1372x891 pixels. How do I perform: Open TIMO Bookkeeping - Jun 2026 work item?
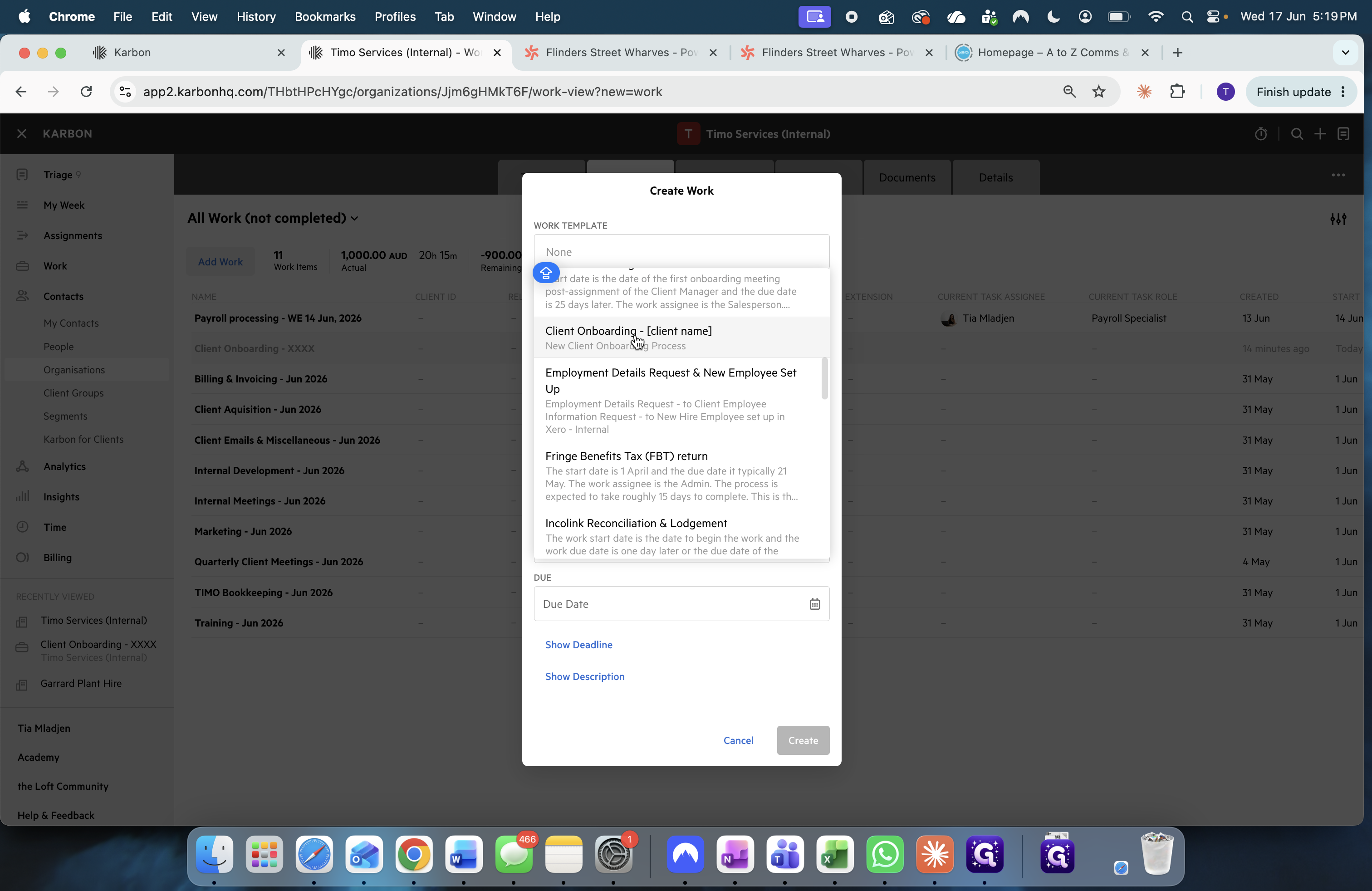[x=264, y=592]
